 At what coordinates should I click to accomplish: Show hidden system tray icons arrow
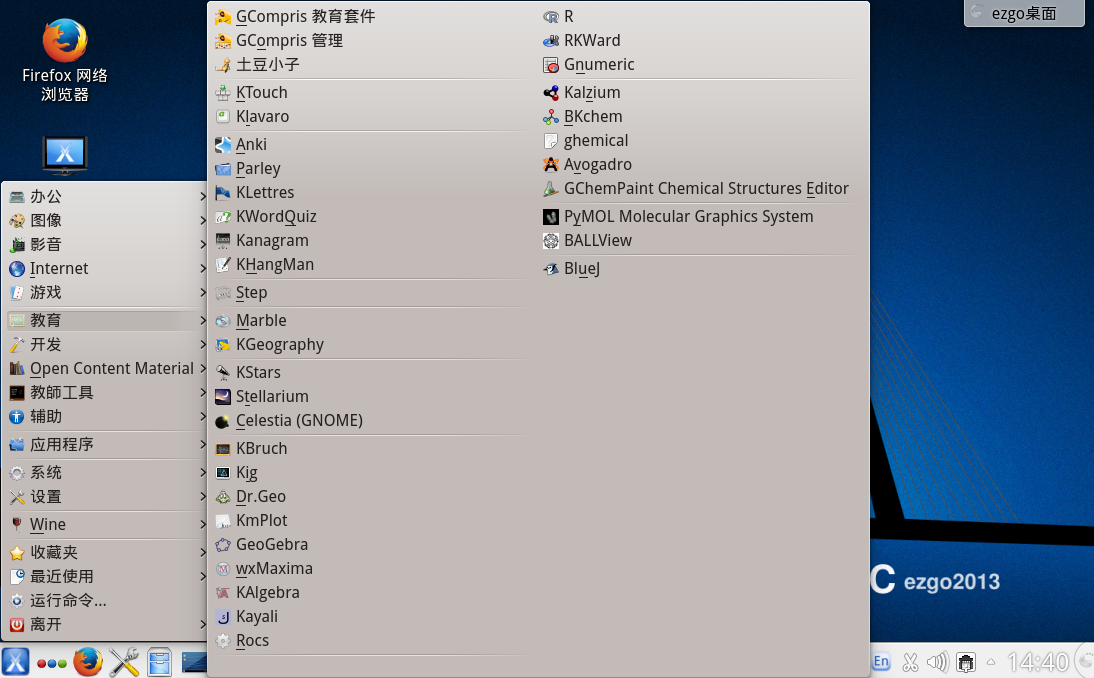point(991,661)
